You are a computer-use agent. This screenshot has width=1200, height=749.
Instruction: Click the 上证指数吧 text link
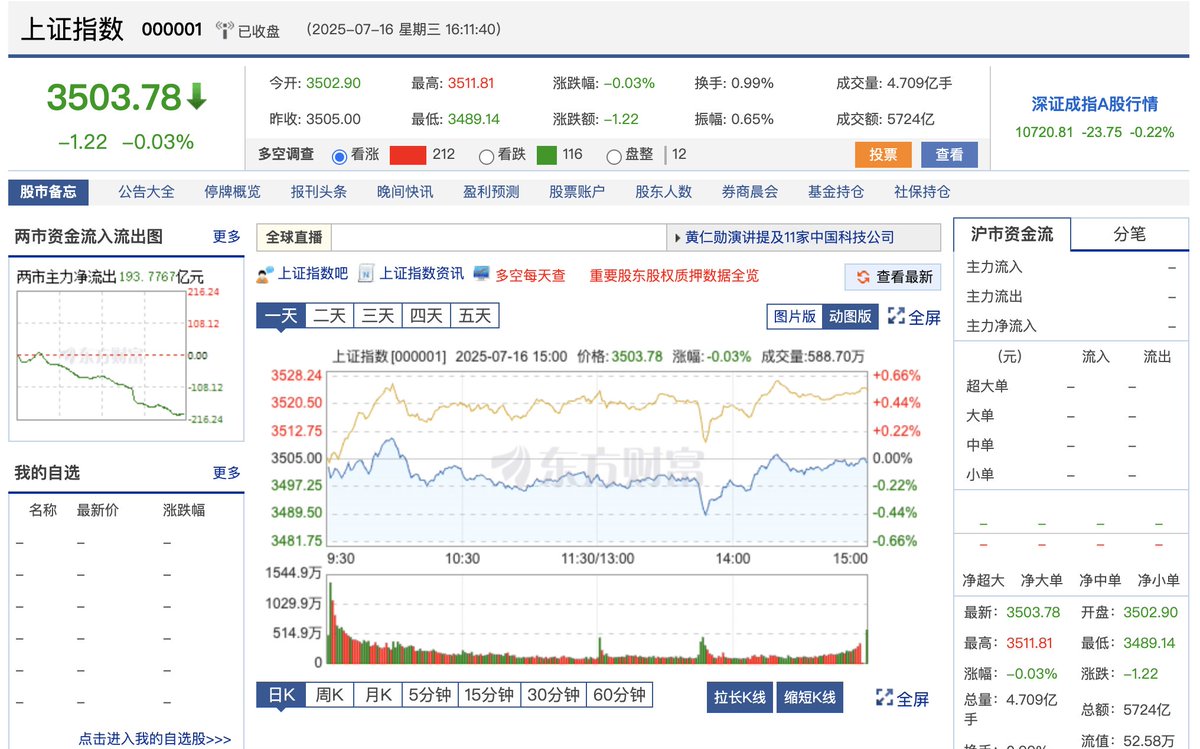(x=313, y=275)
